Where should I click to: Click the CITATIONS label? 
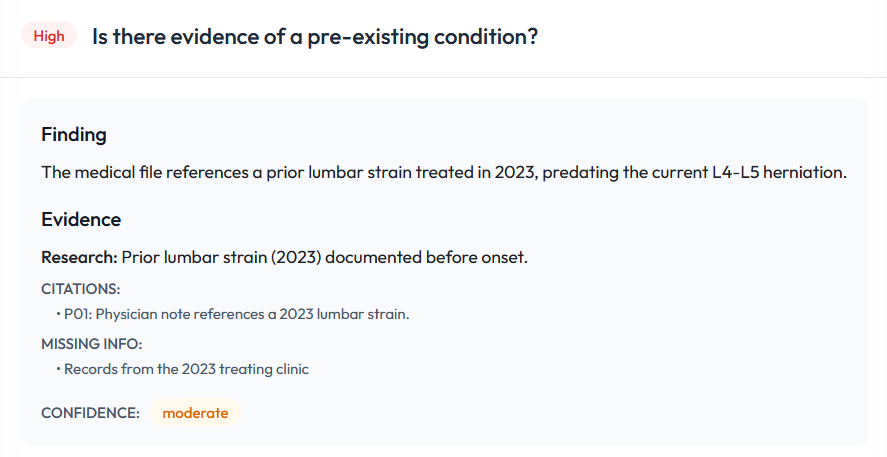click(80, 289)
